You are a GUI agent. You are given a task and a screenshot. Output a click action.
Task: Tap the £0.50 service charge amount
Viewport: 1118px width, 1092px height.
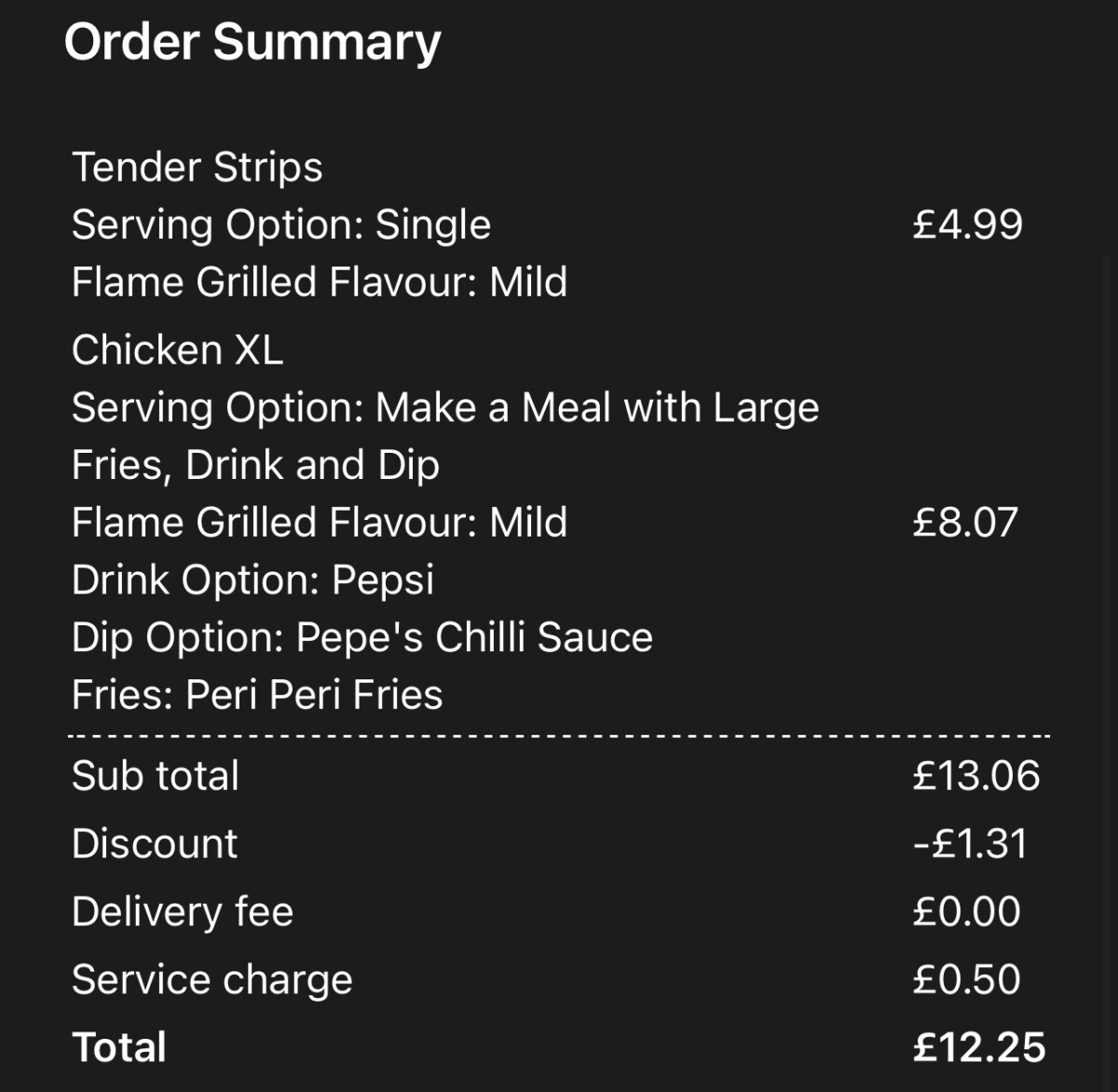click(x=966, y=980)
